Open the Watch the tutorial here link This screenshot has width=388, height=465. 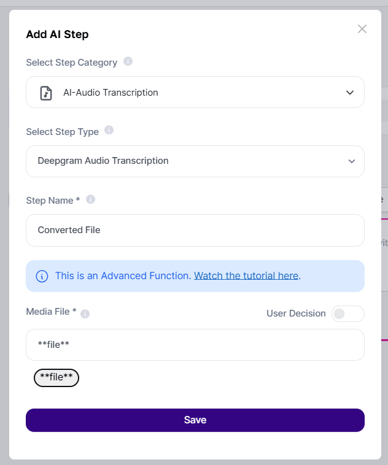[x=246, y=276]
